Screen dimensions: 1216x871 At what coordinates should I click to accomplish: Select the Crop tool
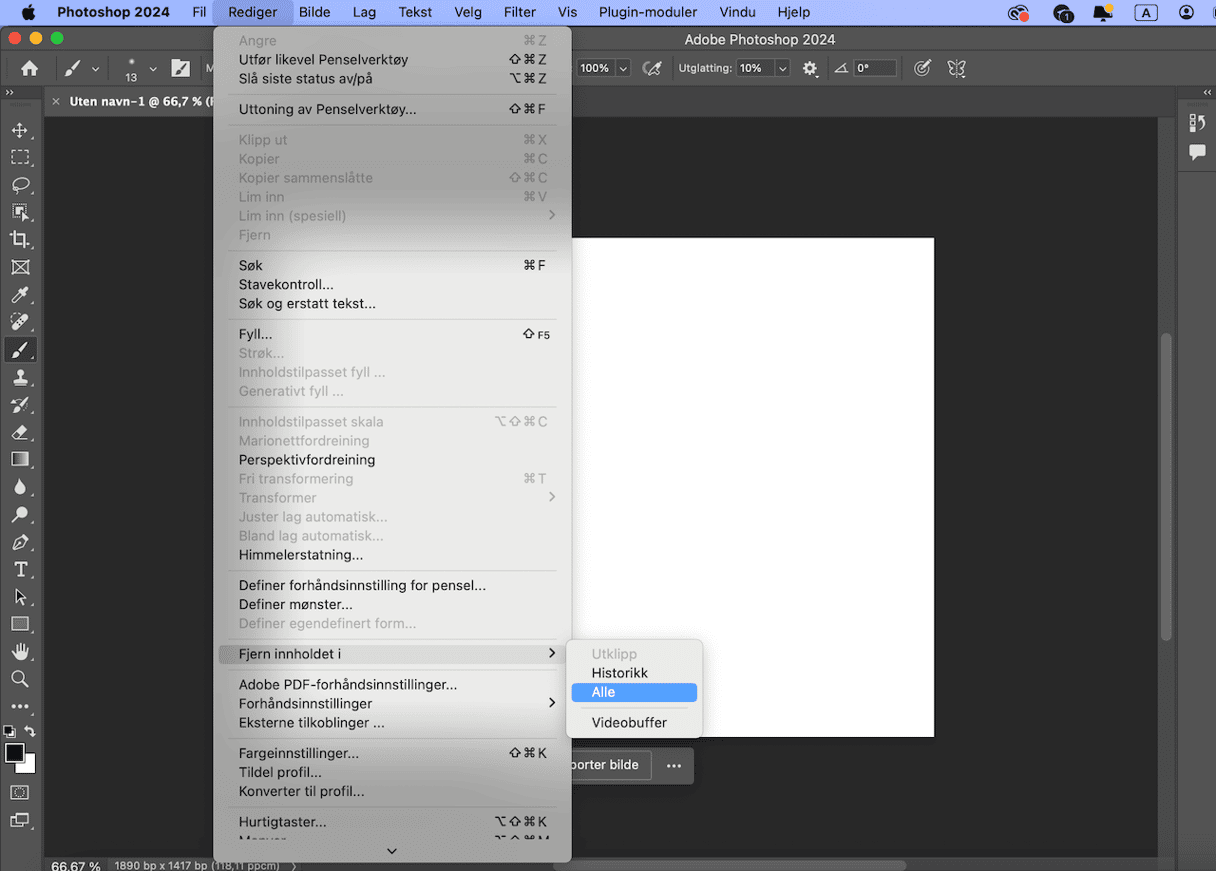coord(20,239)
